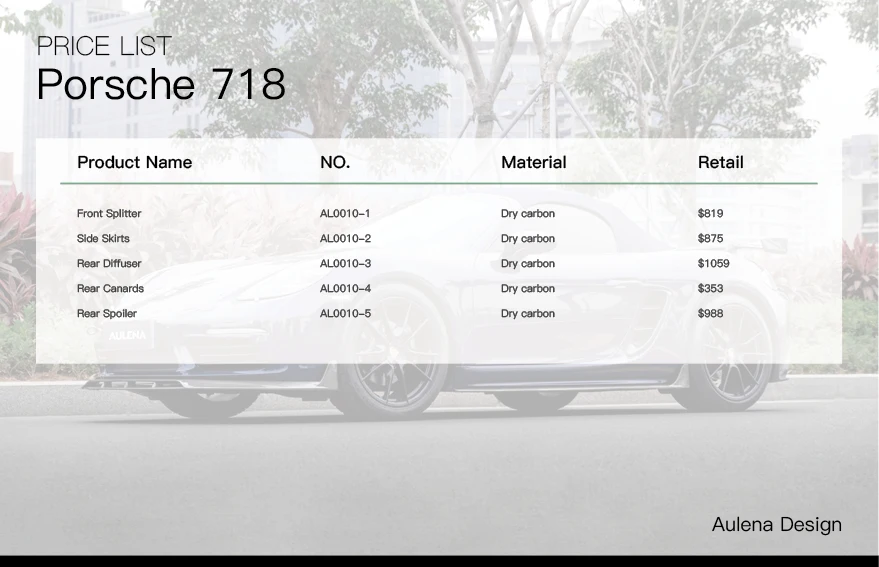The image size is (879, 567).
Task: Click 'Dry carbon' in Side Skirts row
Action: pos(528,238)
